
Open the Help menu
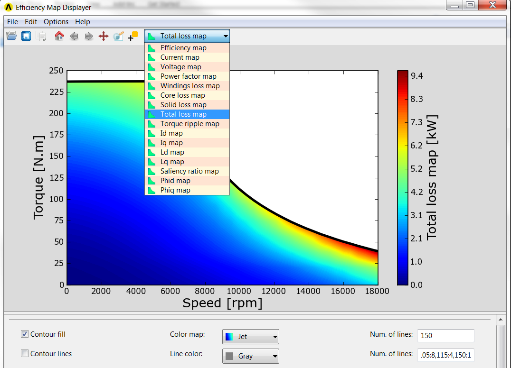[x=82, y=22]
